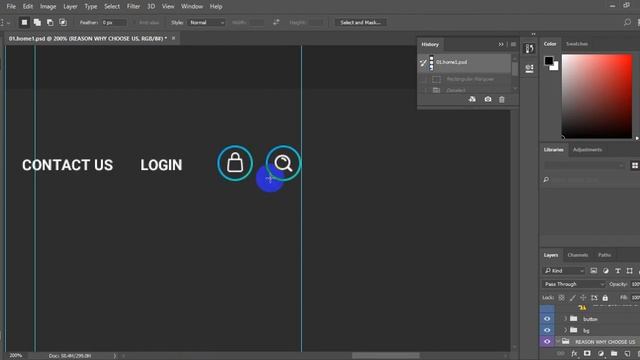The width and height of the screenshot is (640, 360).
Task: Create new document from current state
Action: click(472, 99)
